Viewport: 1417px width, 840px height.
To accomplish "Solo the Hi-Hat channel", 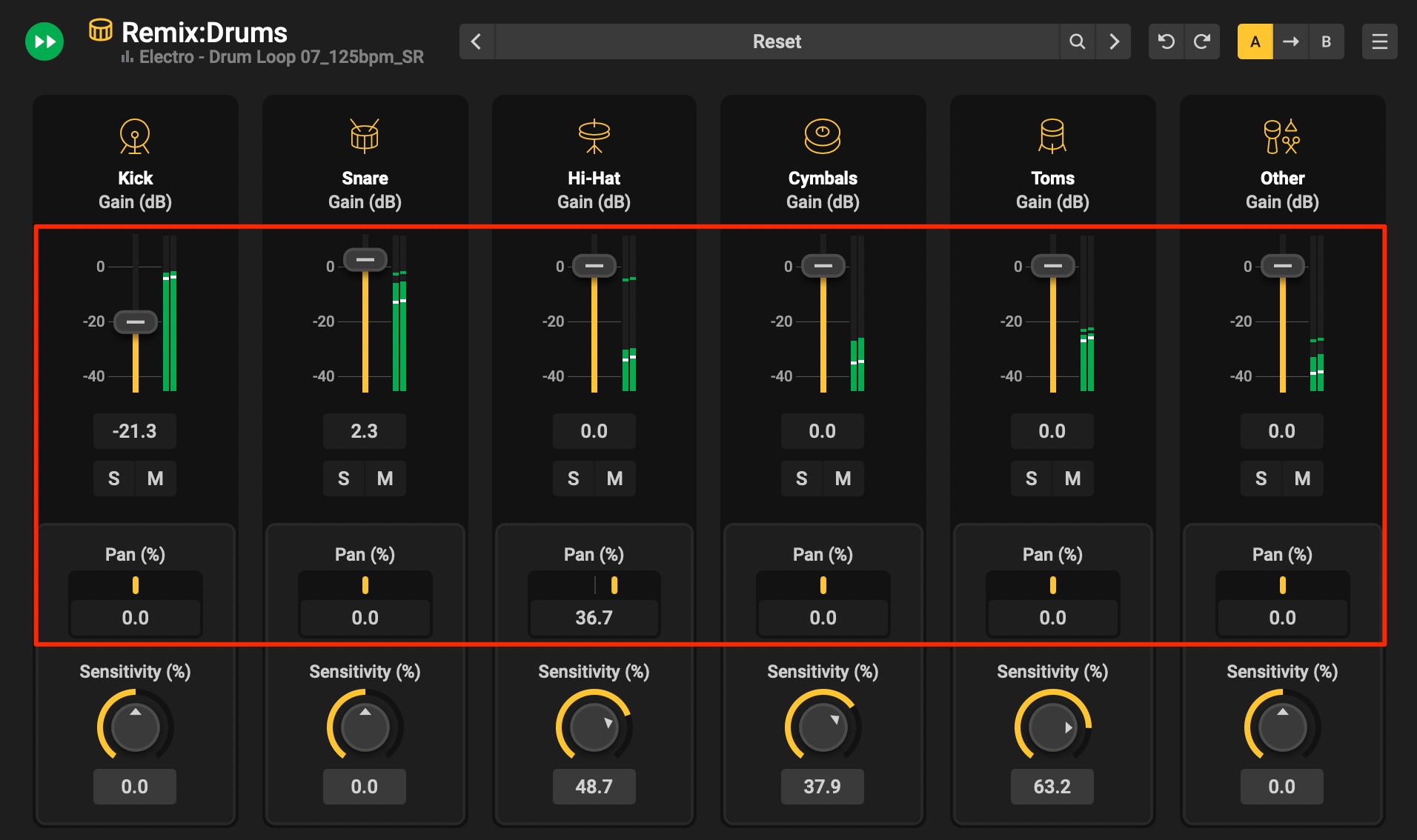I will point(573,479).
